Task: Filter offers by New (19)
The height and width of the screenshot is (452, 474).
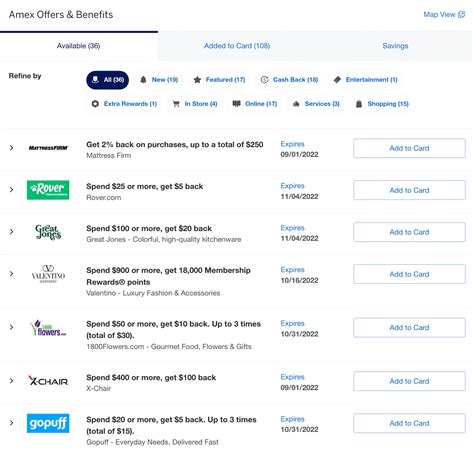Action: [159, 80]
